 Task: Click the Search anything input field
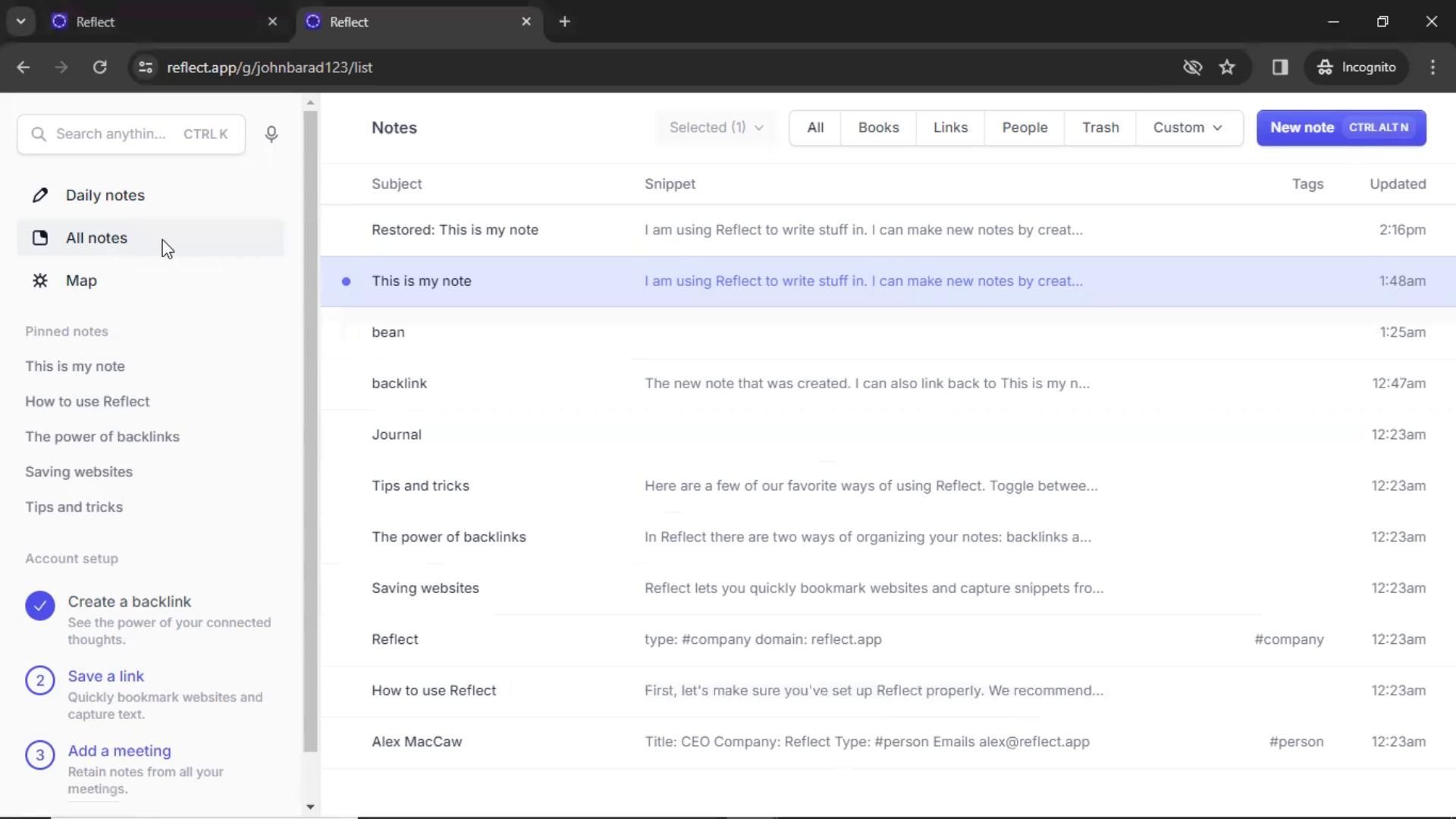[131, 134]
